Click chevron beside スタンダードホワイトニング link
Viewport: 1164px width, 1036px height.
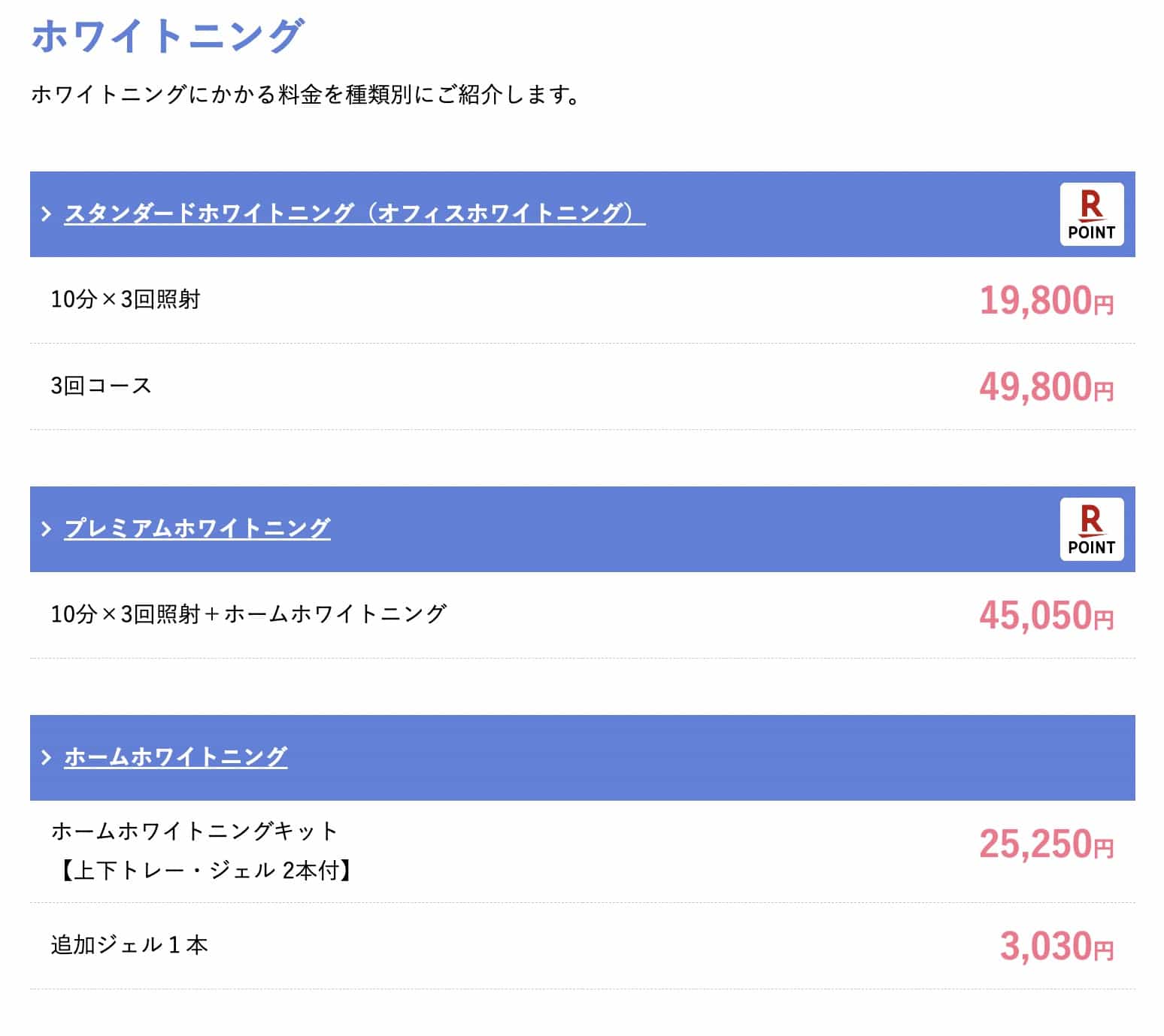point(47,214)
